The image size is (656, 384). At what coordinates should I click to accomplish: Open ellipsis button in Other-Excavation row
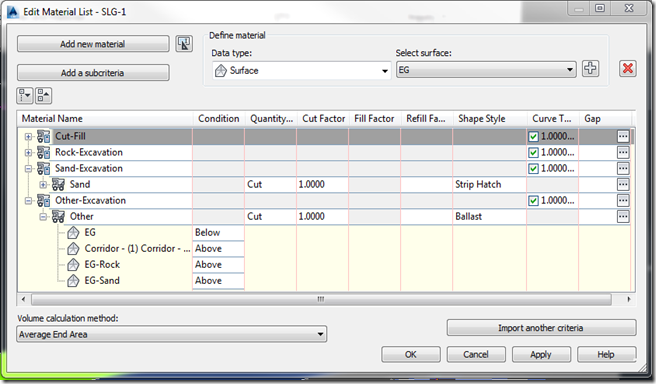[623, 200]
